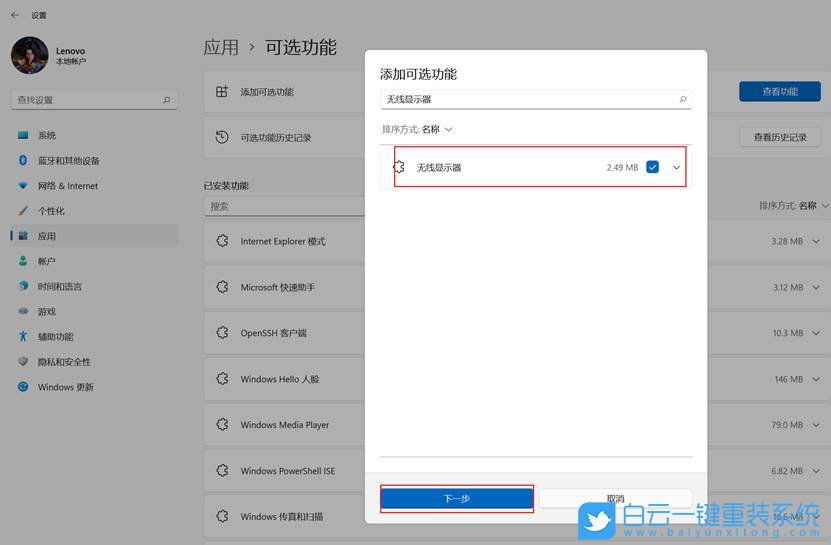Open 帐户 settings
Viewport: 831px width, 545px height.
(x=94, y=261)
